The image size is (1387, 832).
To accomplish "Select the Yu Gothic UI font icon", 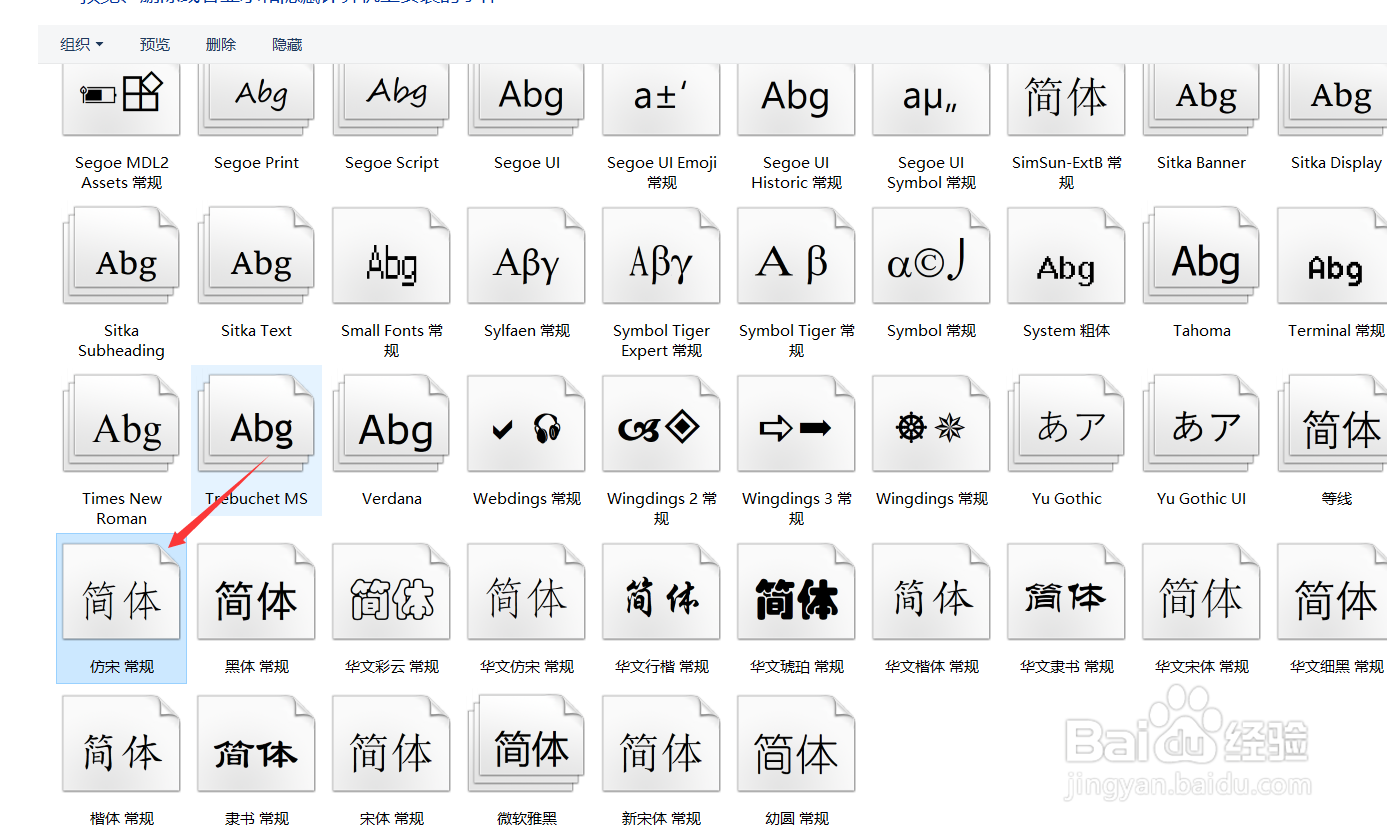I will click(x=1201, y=422).
